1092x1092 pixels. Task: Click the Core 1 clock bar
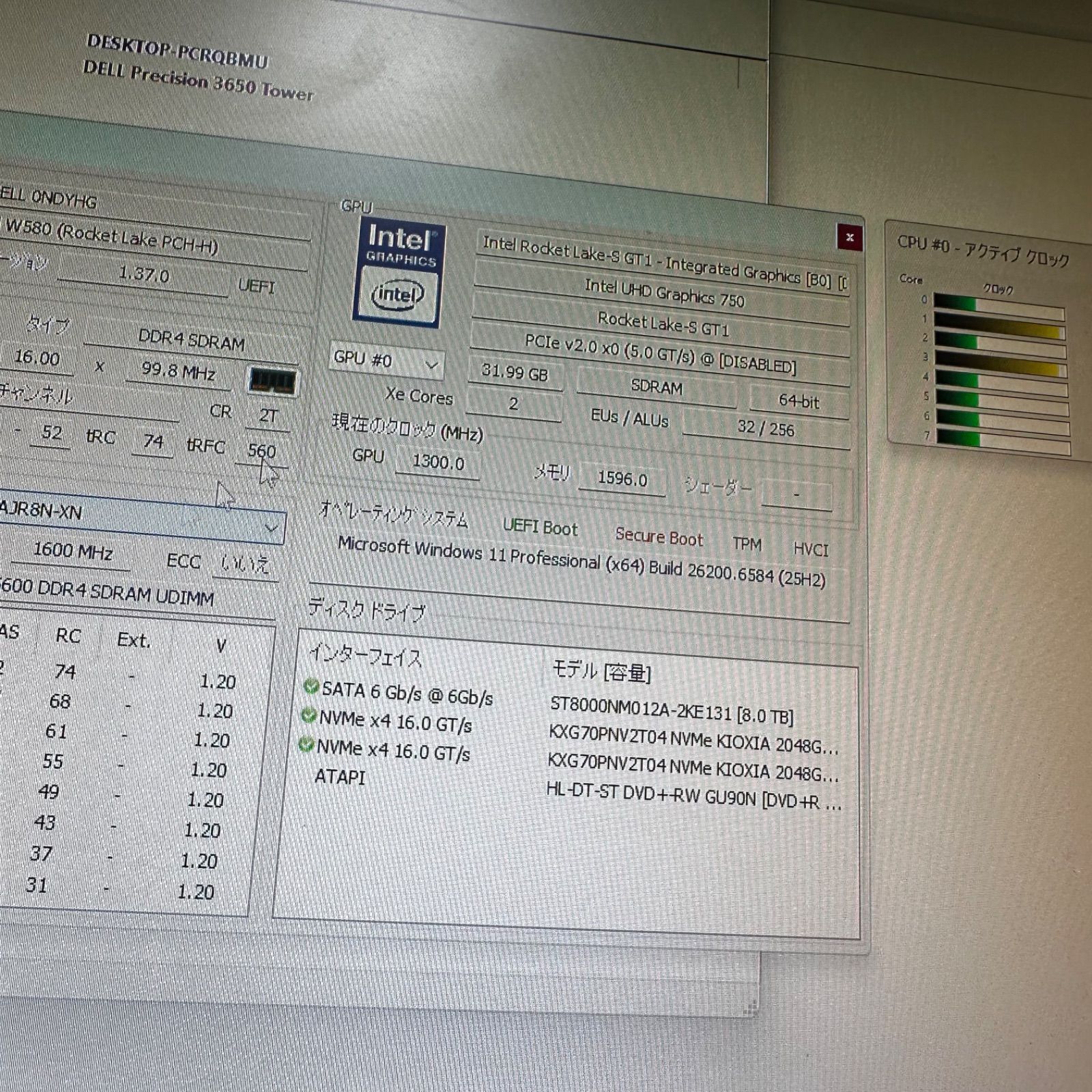click(999, 325)
